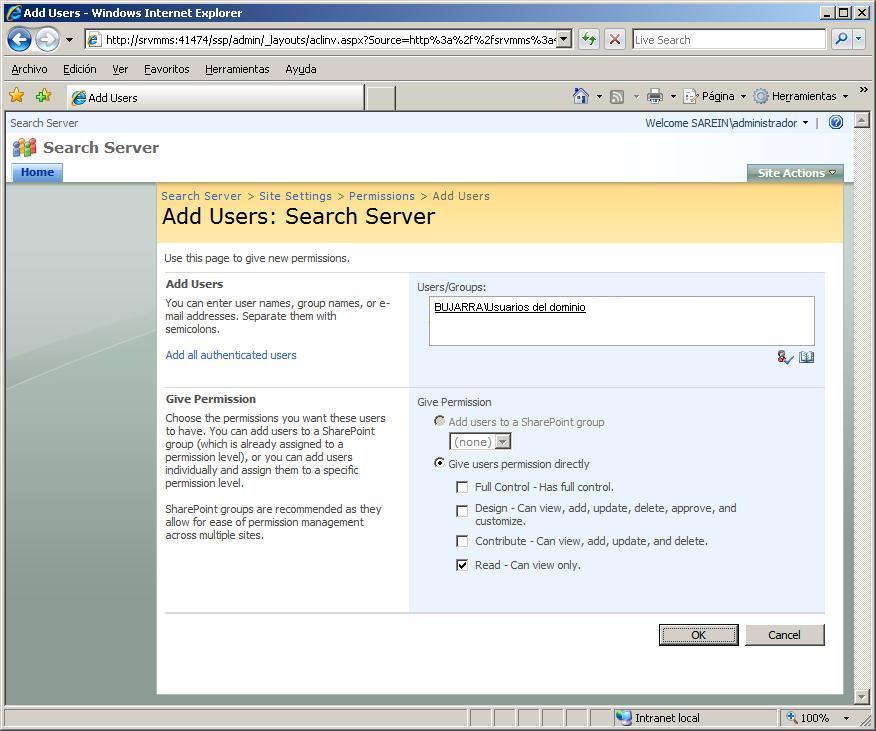This screenshot has width=876, height=731.
Task: Select the Home navigation tab
Action: [x=37, y=172]
